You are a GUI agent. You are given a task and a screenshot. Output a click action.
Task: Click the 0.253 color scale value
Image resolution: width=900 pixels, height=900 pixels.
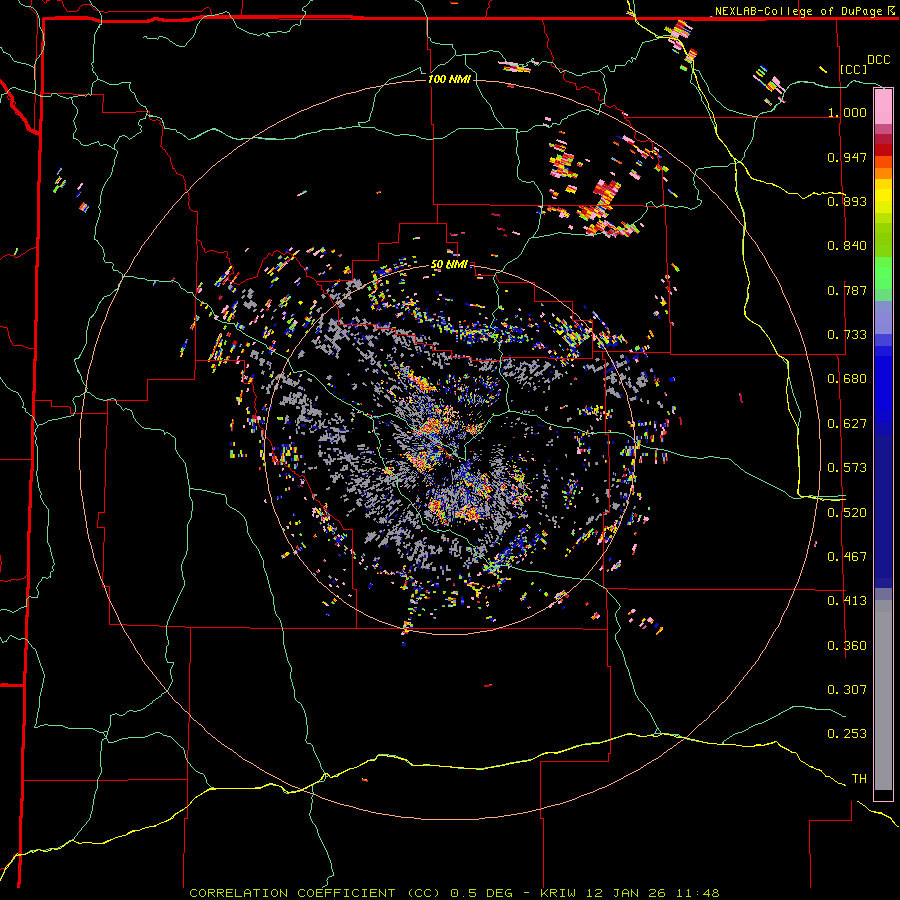[847, 734]
